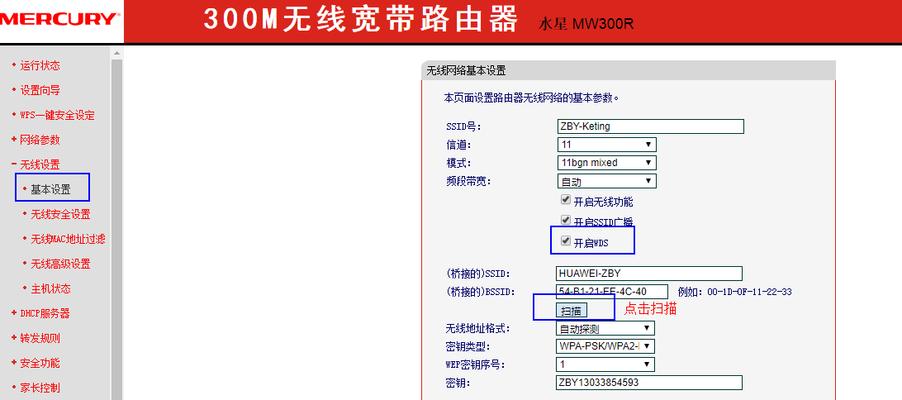
Task: Click the sidebar vertical scrollbar track
Action: tap(117, 230)
